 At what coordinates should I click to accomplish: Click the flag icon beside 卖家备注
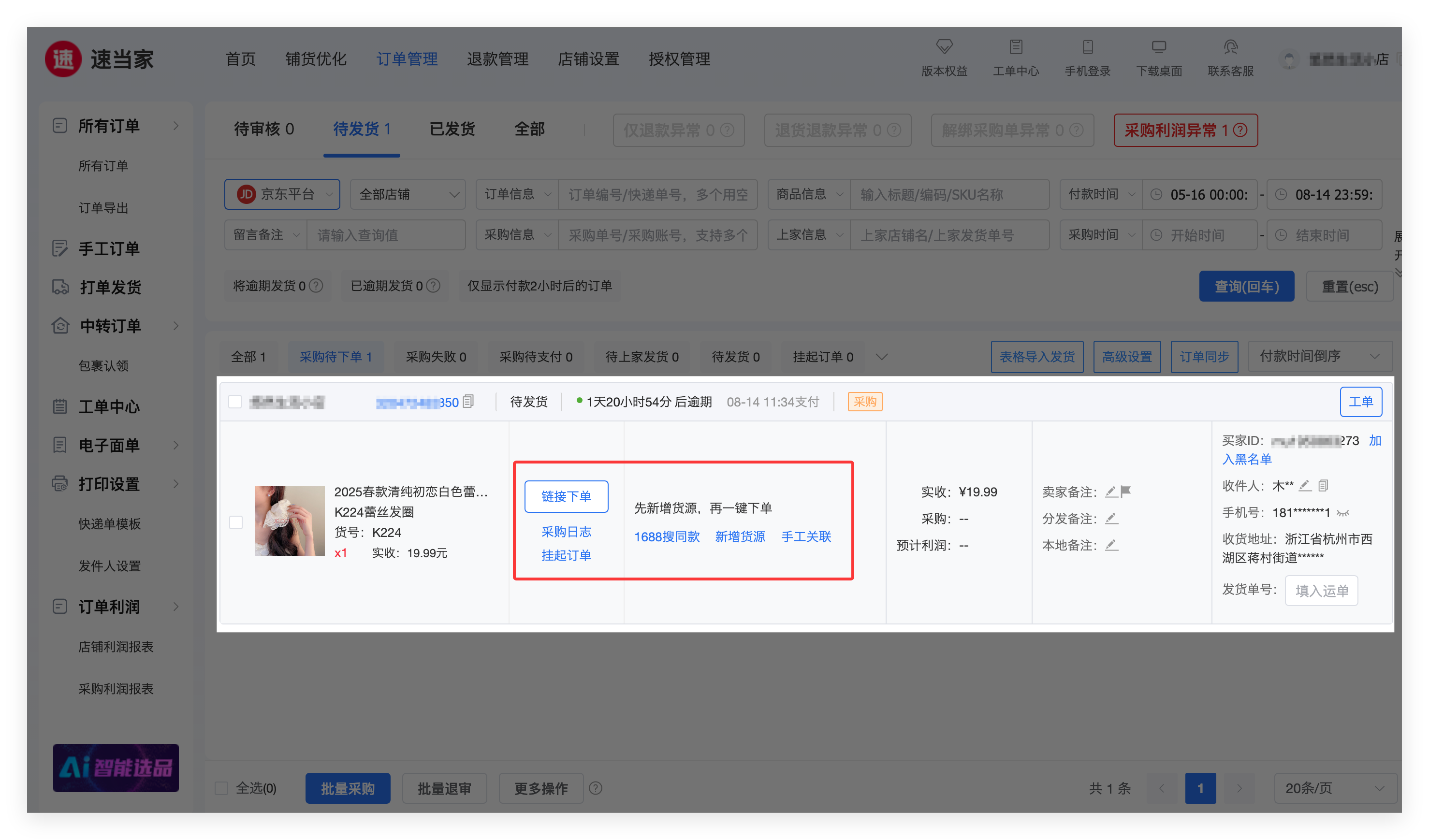1125,492
